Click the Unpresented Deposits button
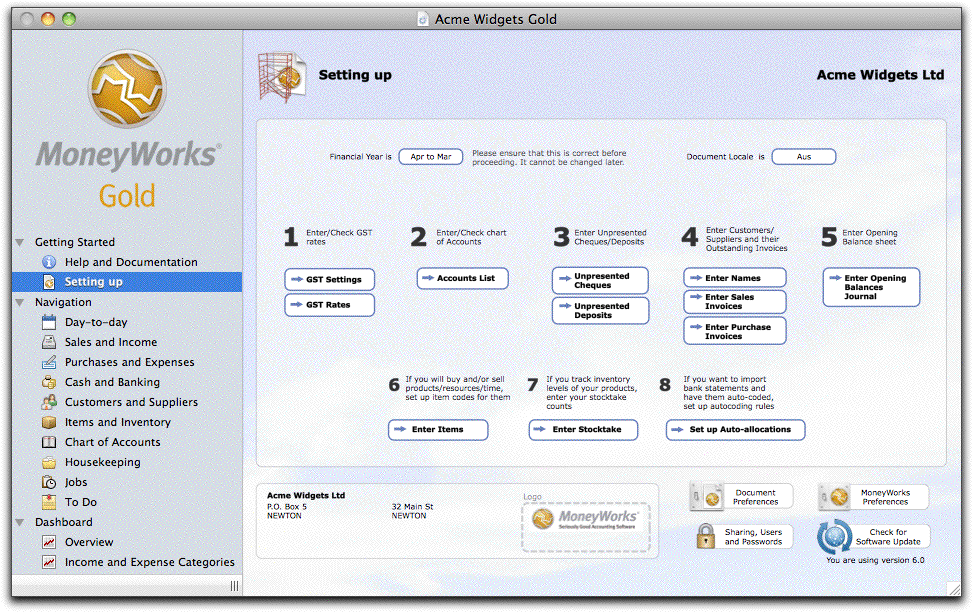This screenshot has height=612, width=973. [x=600, y=310]
